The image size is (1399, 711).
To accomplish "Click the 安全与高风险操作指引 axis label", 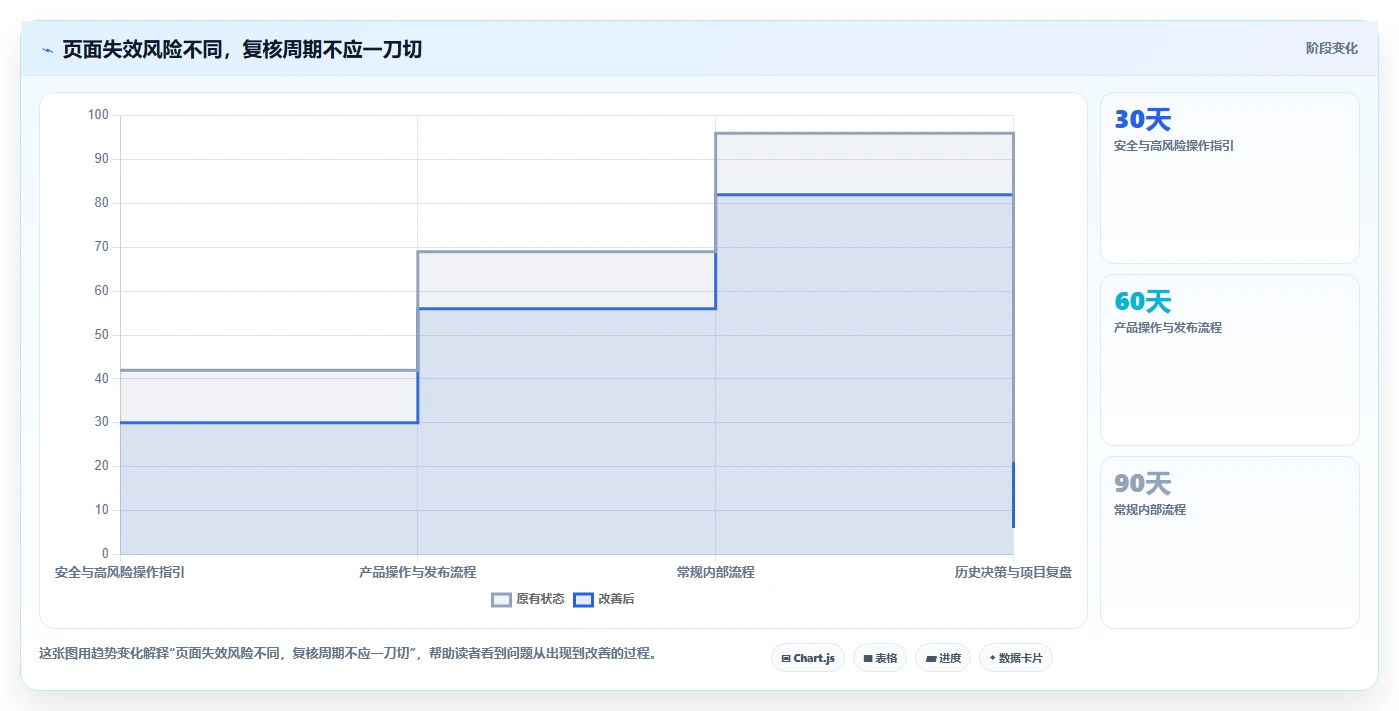I will pyautogui.click(x=120, y=573).
